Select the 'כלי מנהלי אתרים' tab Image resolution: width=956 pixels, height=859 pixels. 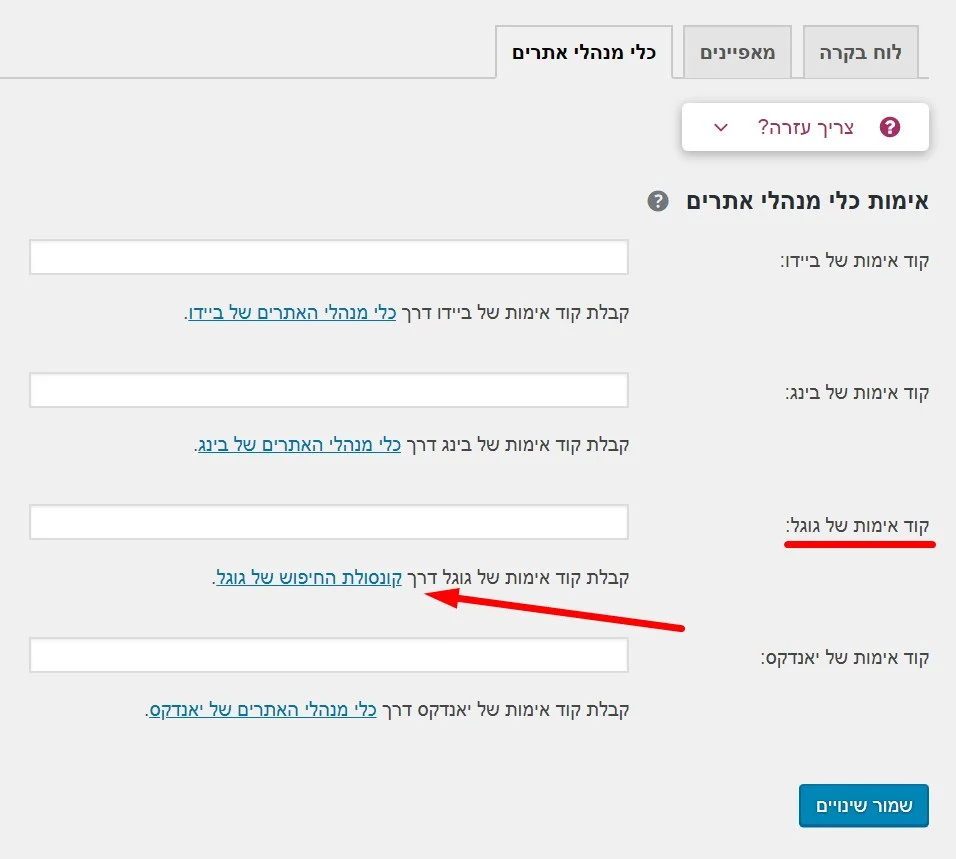(584, 51)
